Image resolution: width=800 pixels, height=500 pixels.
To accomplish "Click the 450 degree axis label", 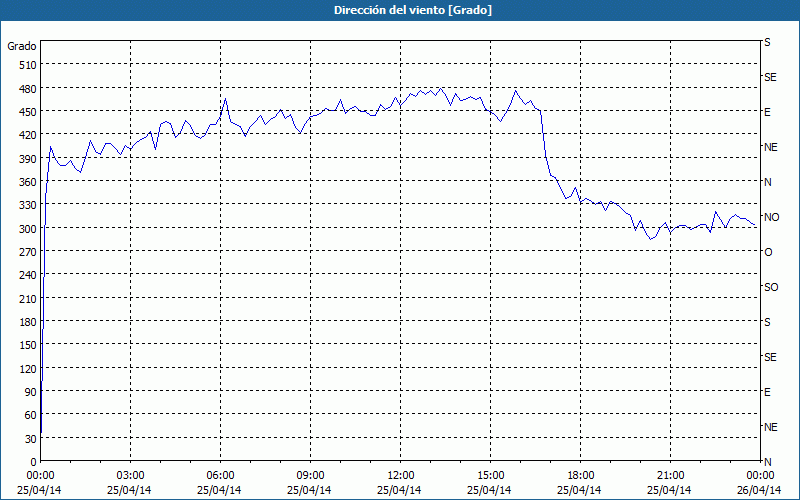I will (28, 112).
